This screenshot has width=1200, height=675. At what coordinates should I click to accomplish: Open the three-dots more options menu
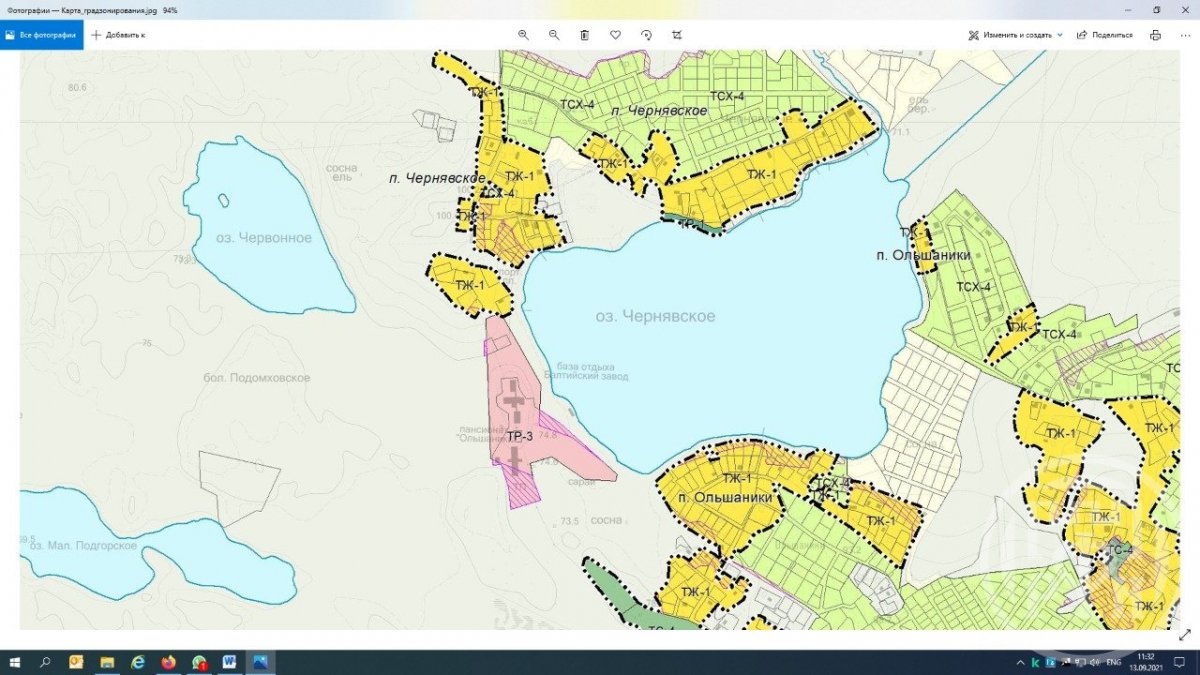click(1185, 35)
